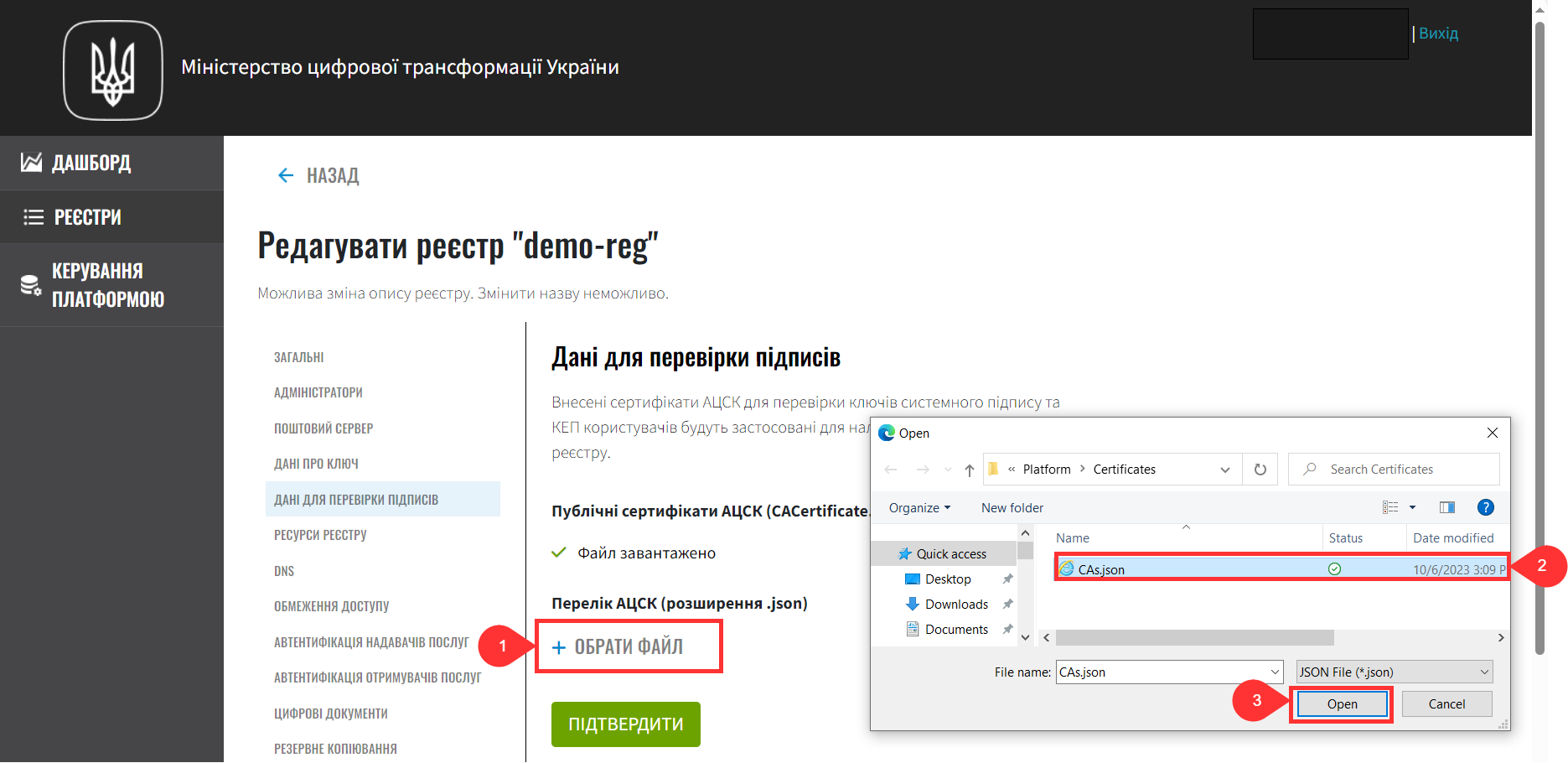Click the green Підтвердити button

click(626, 724)
